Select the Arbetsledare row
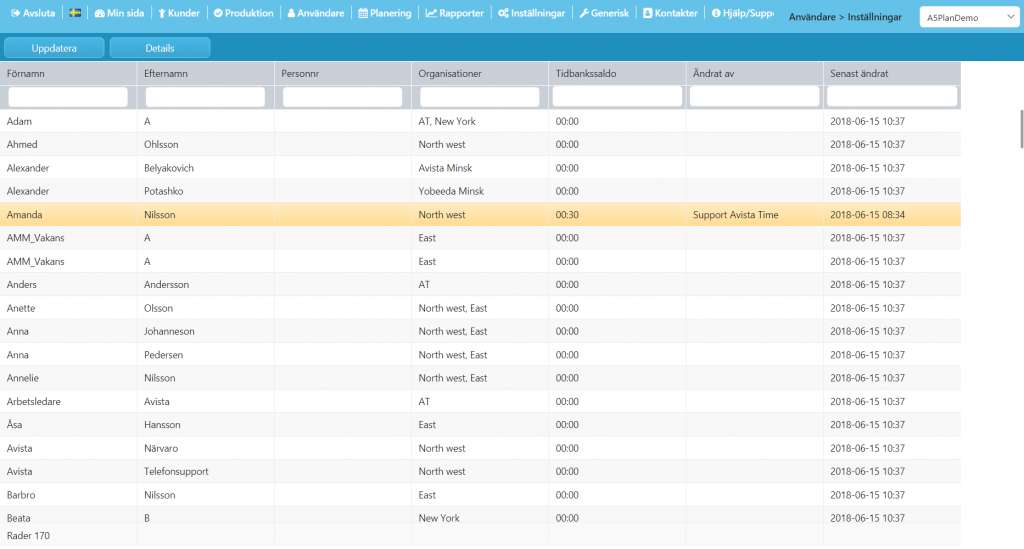This screenshot has height=549, width=1024. click(x=480, y=401)
